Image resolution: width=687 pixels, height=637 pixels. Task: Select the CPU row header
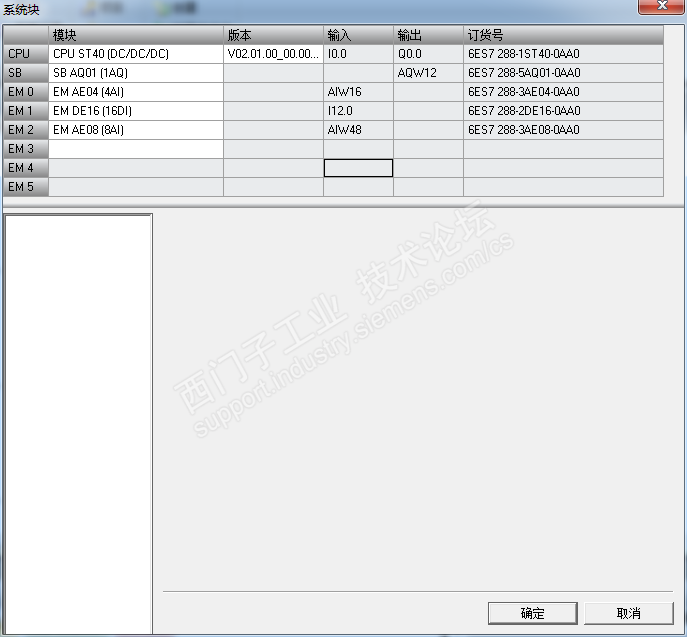point(26,54)
